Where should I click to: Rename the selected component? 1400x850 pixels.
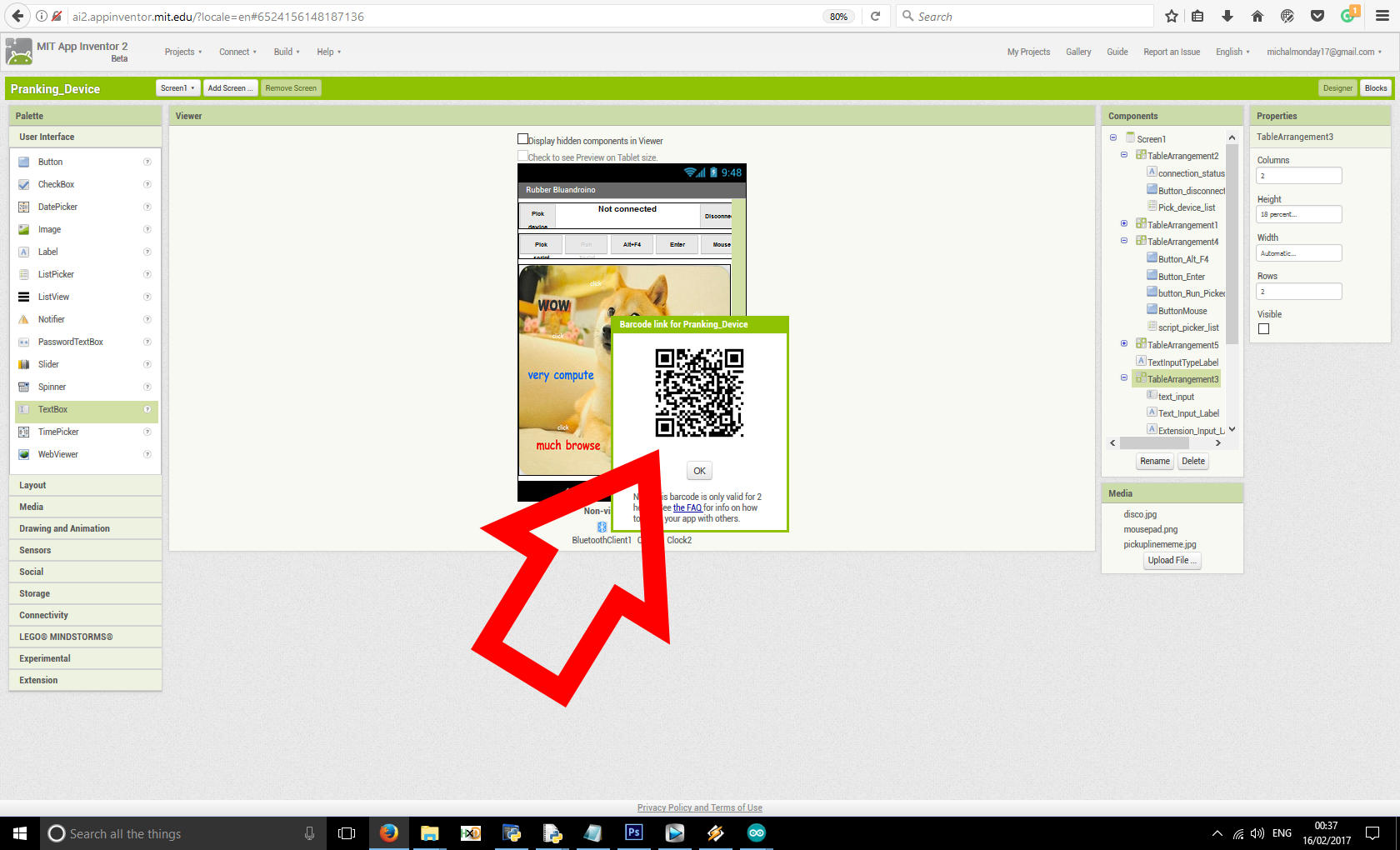[x=1155, y=461]
